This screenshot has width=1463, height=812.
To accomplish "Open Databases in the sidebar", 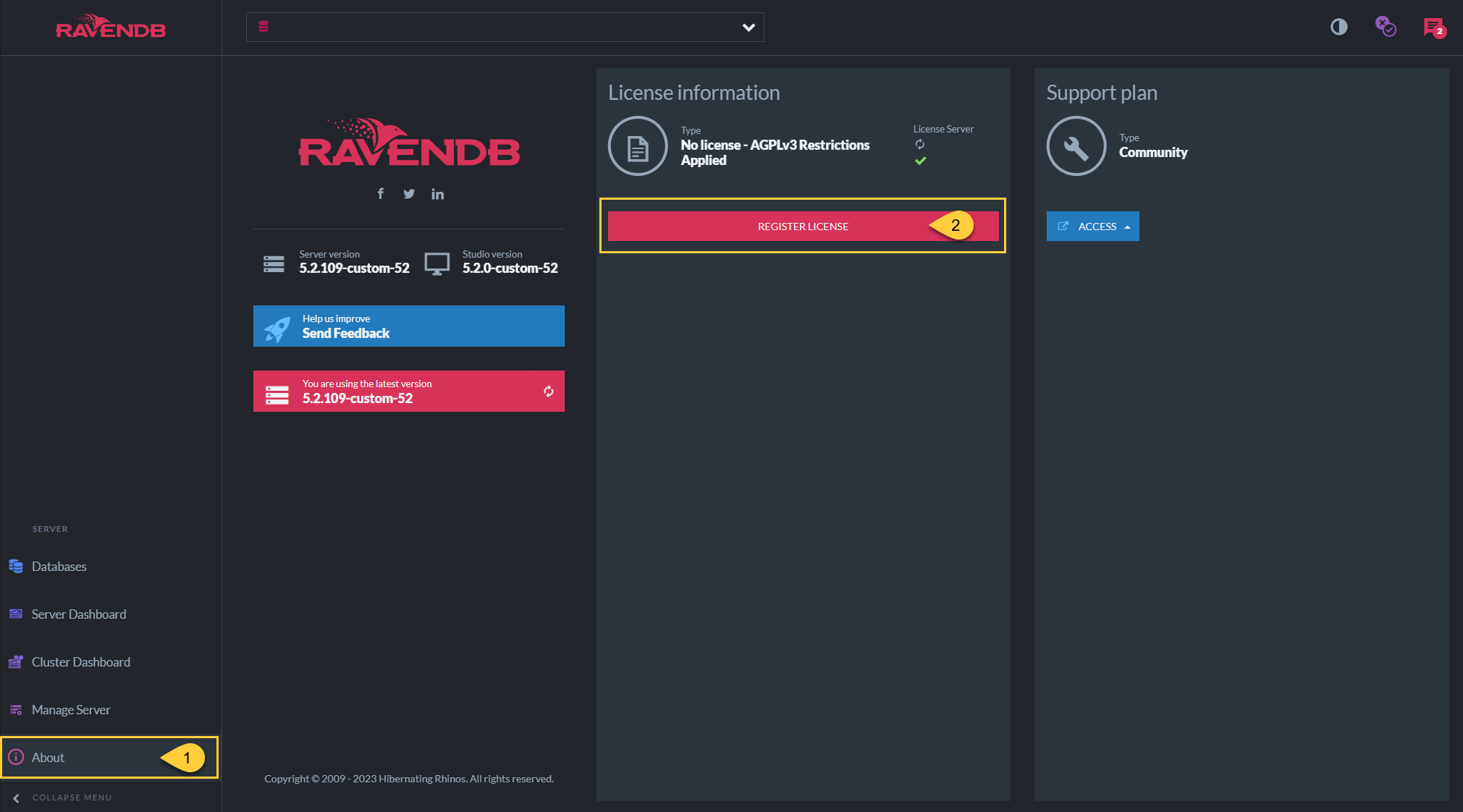I will pyautogui.click(x=111, y=567).
